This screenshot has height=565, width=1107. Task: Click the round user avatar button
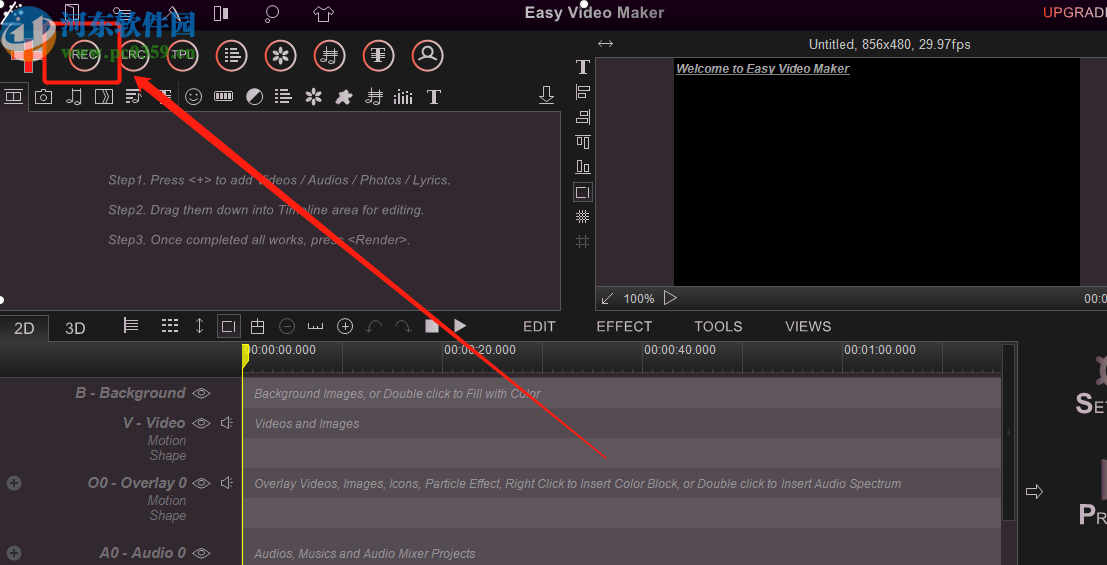[x=427, y=56]
